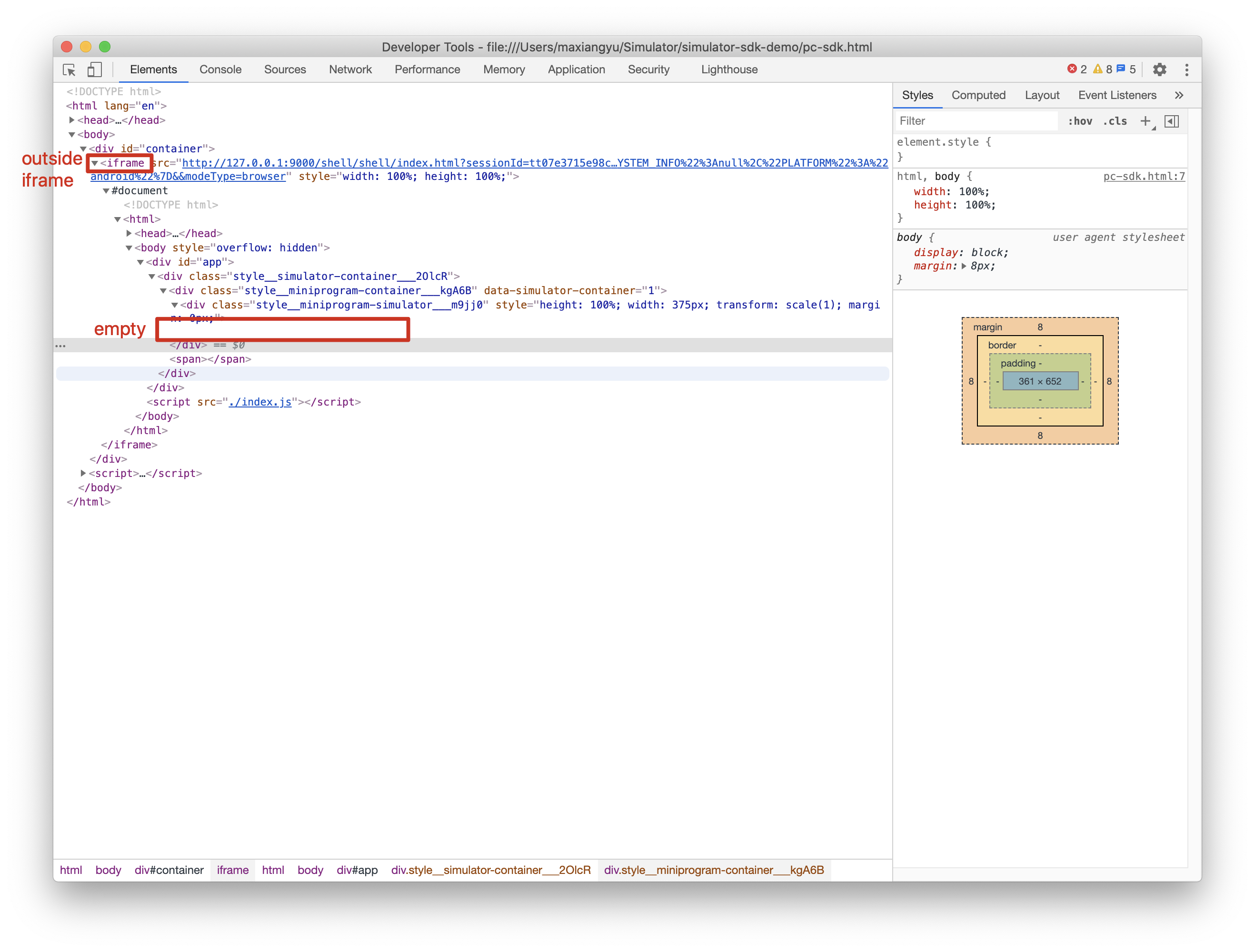Click the element.style rule block
The width and height of the screenshot is (1255, 952).
pos(1040,149)
